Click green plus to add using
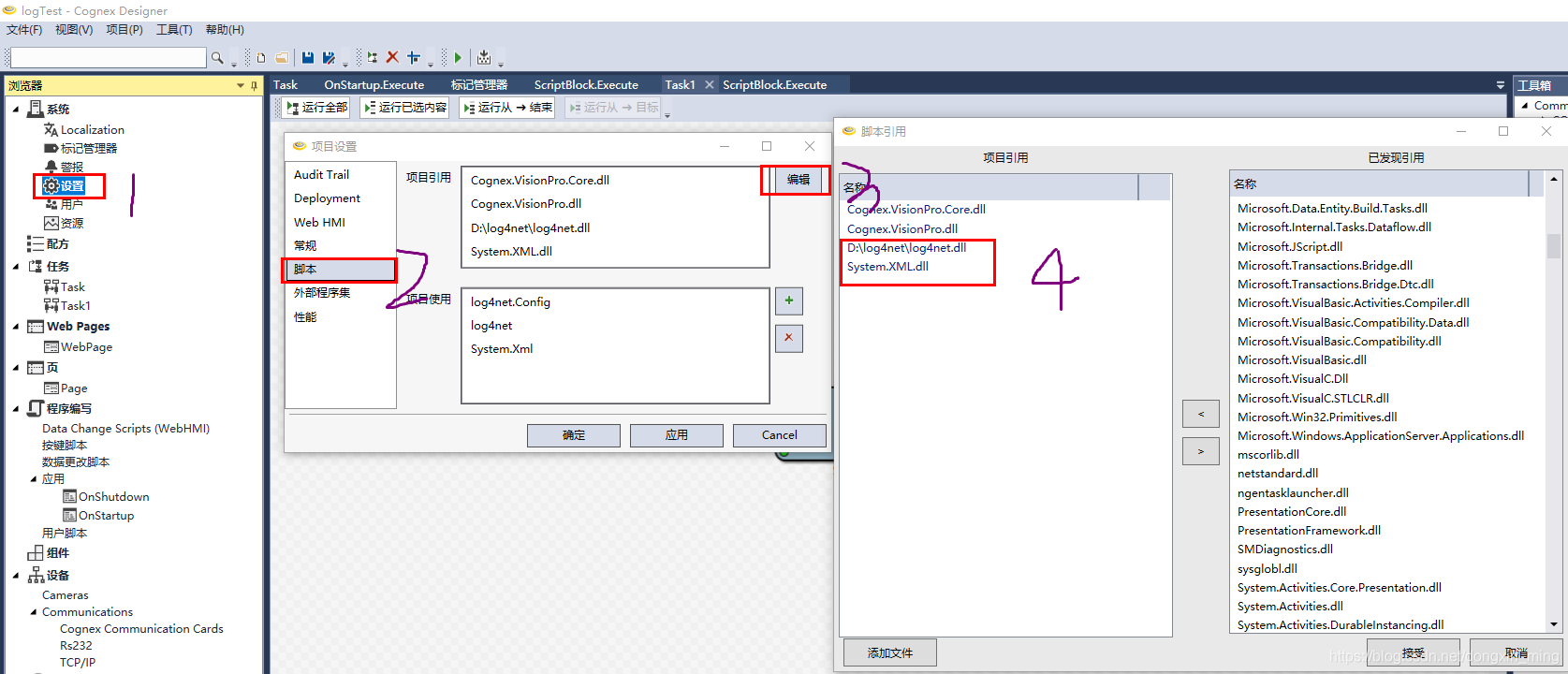 tap(789, 300)
